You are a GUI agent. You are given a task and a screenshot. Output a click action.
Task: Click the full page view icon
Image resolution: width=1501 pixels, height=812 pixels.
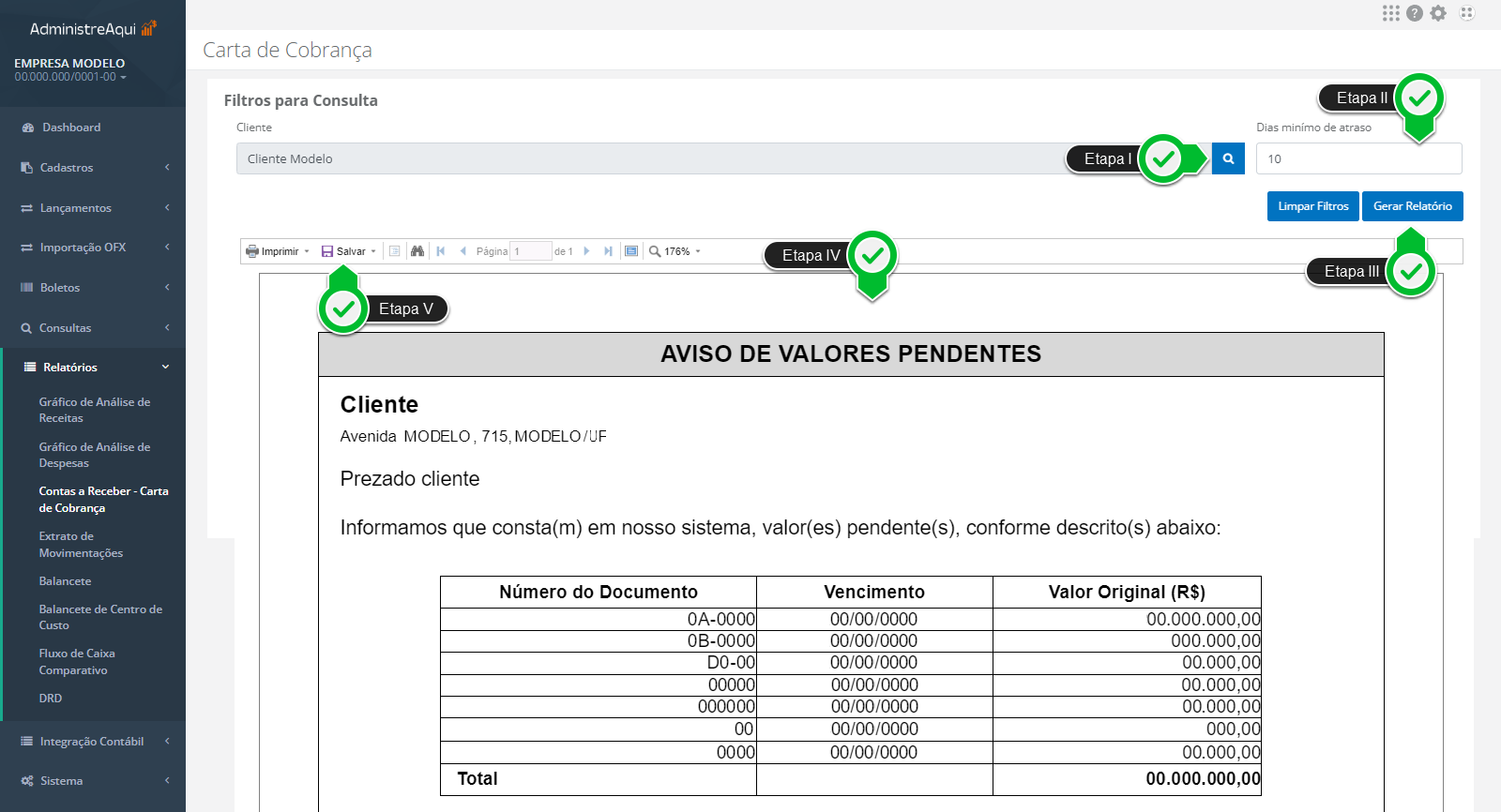click(631, 251)
